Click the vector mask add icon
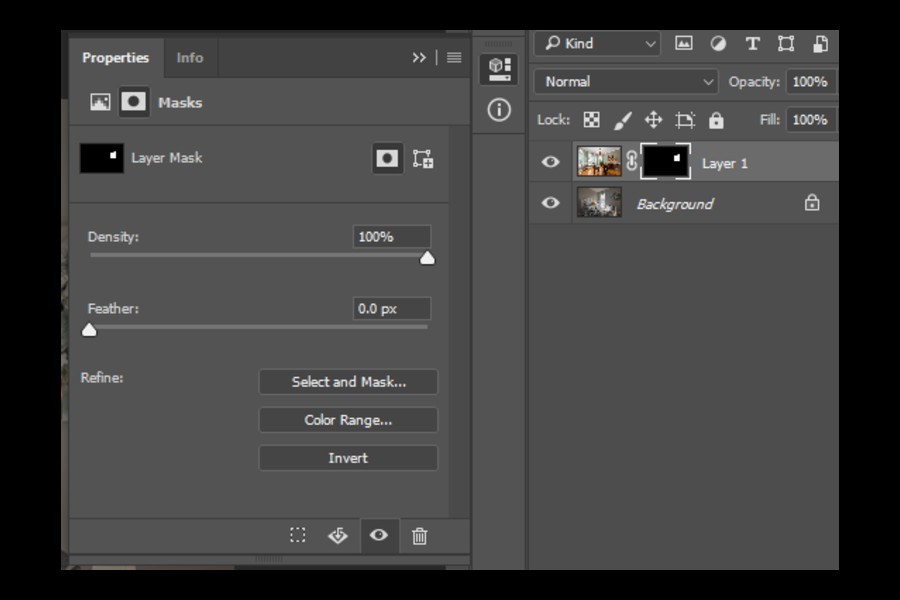This screenshot has width=900, height=600. [423, 157]
